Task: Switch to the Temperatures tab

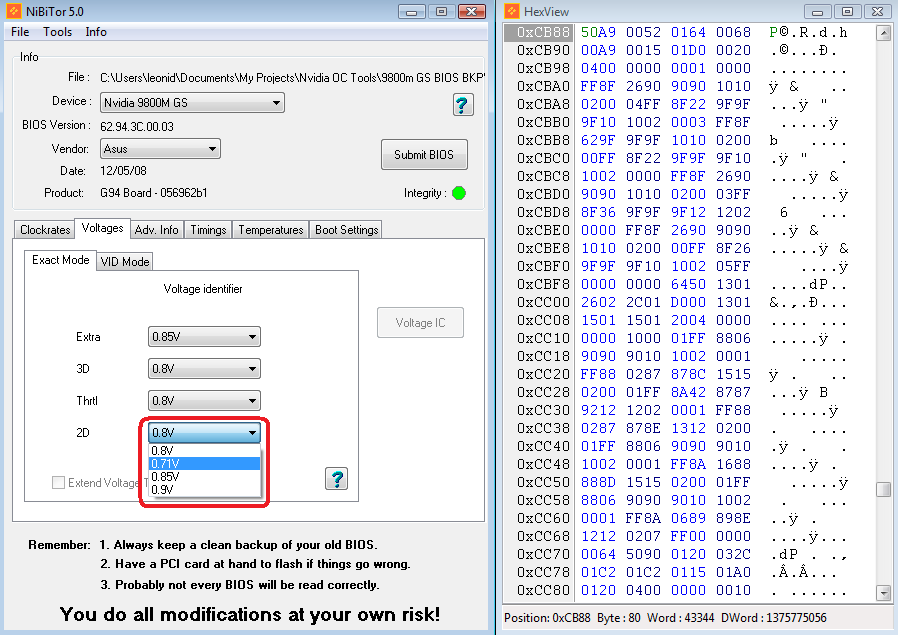Action: (271, 230)
